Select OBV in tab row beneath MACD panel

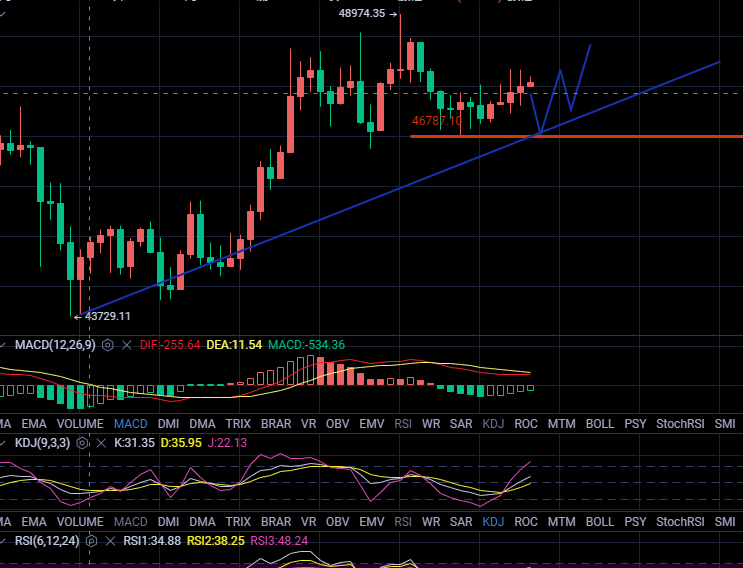click(x=337, y=424)
